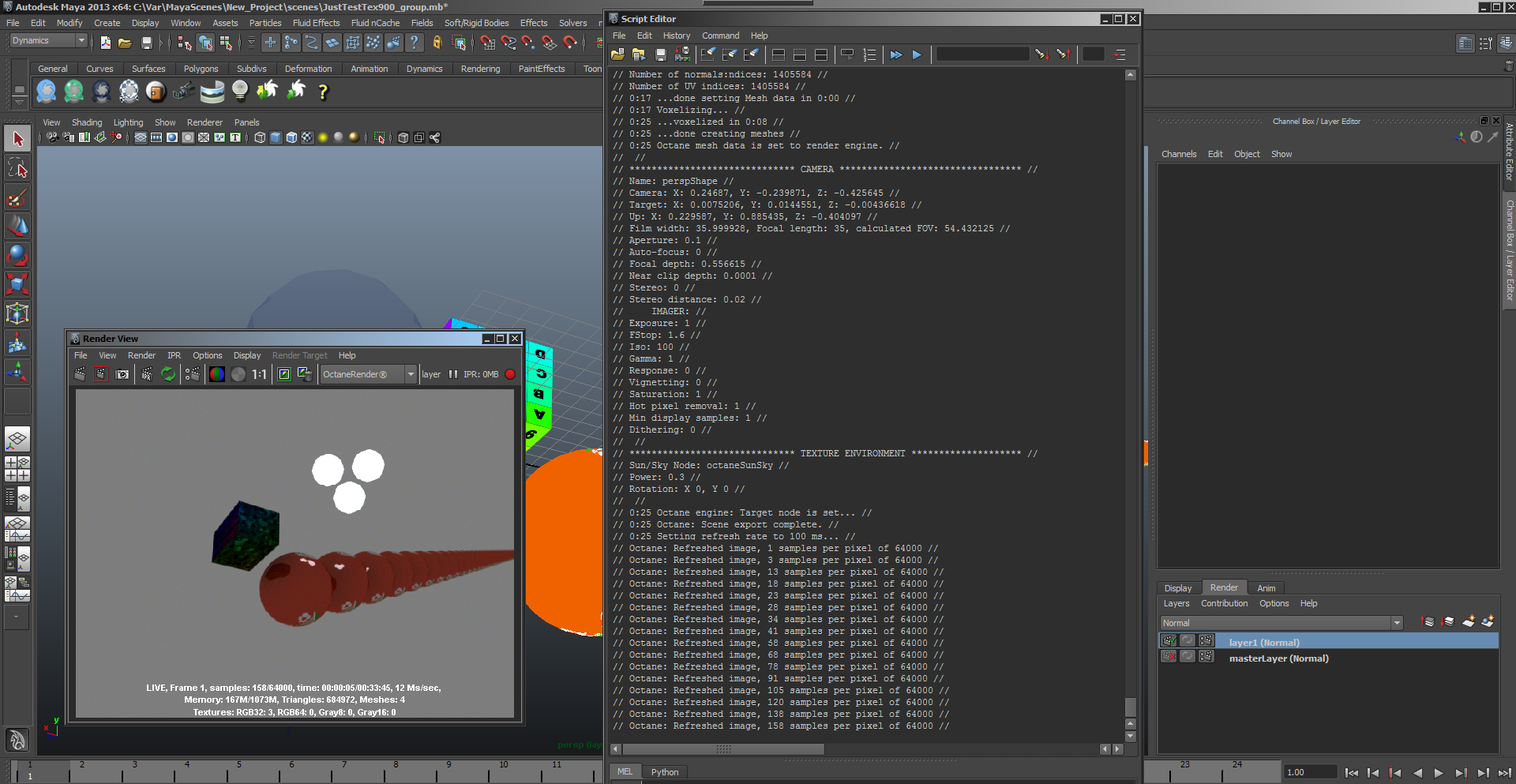Click Script Editor horizontal scrollbar thumb

pyautogui.click(x=722, y=748)
